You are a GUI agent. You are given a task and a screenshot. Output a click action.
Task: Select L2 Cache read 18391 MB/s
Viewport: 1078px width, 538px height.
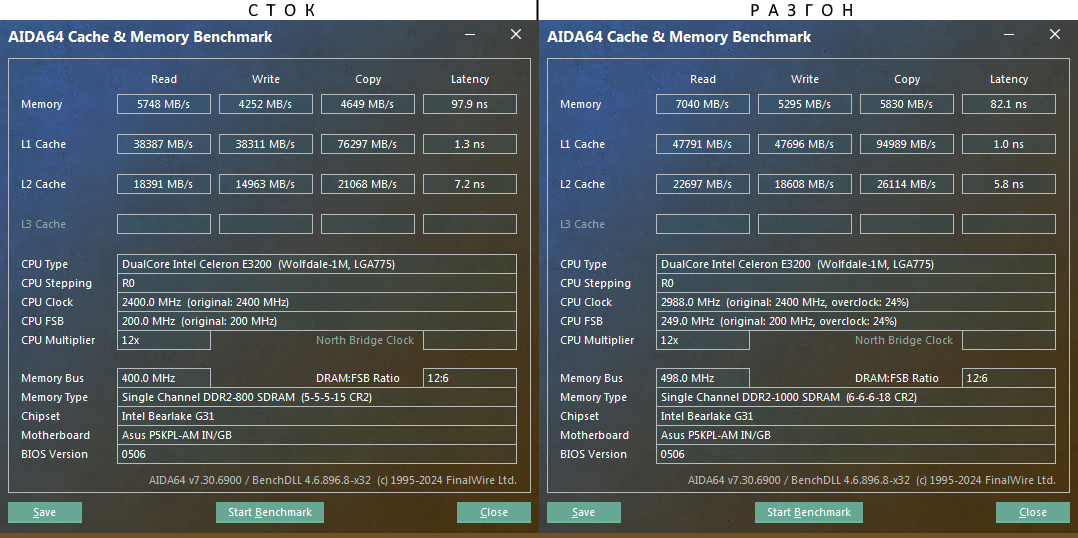(x=164, y=183)
